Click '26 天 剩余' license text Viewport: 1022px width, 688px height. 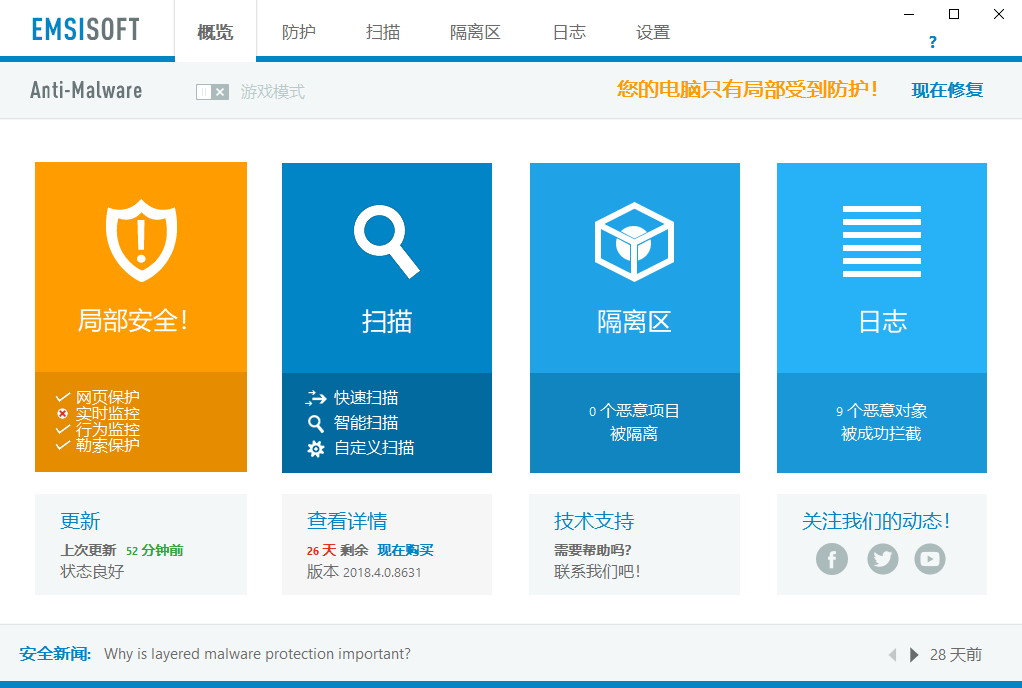point(338,551)
